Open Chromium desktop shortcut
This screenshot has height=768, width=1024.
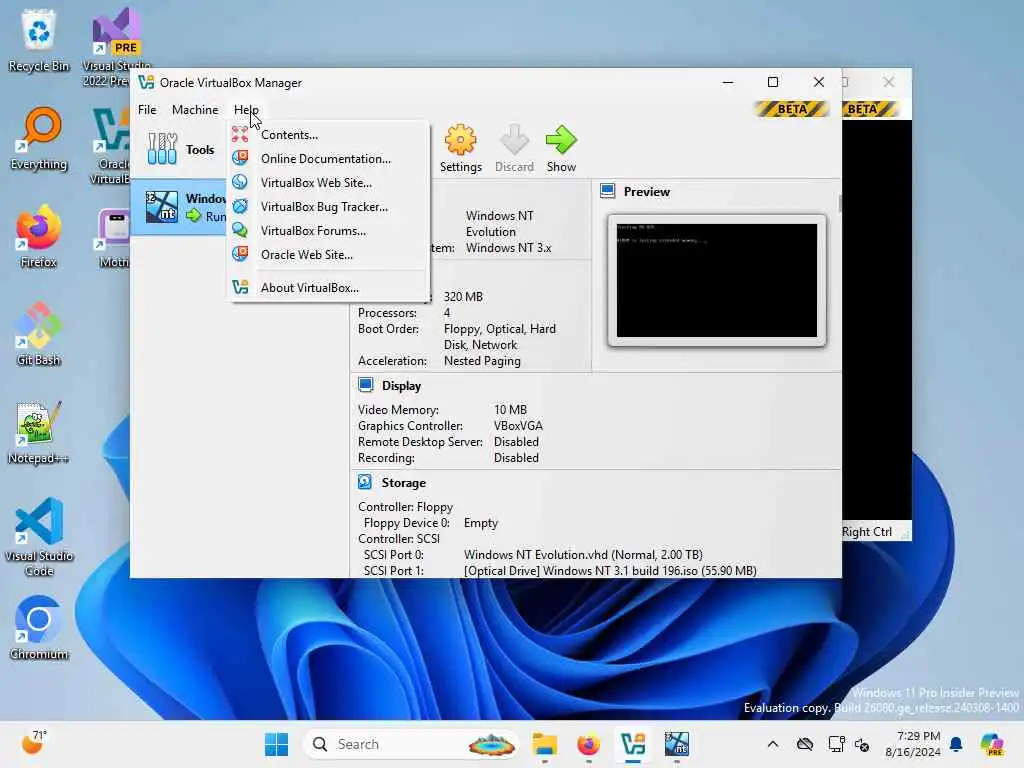[x=39, y=628]
